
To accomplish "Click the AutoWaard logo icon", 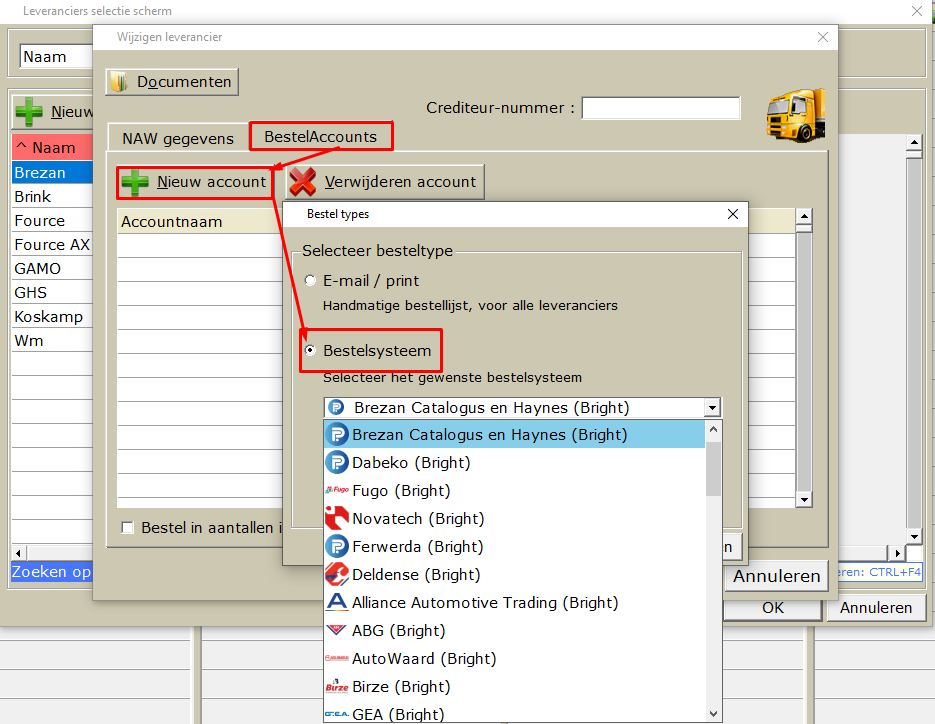I will pyautogui.click(x=337, y=658).
